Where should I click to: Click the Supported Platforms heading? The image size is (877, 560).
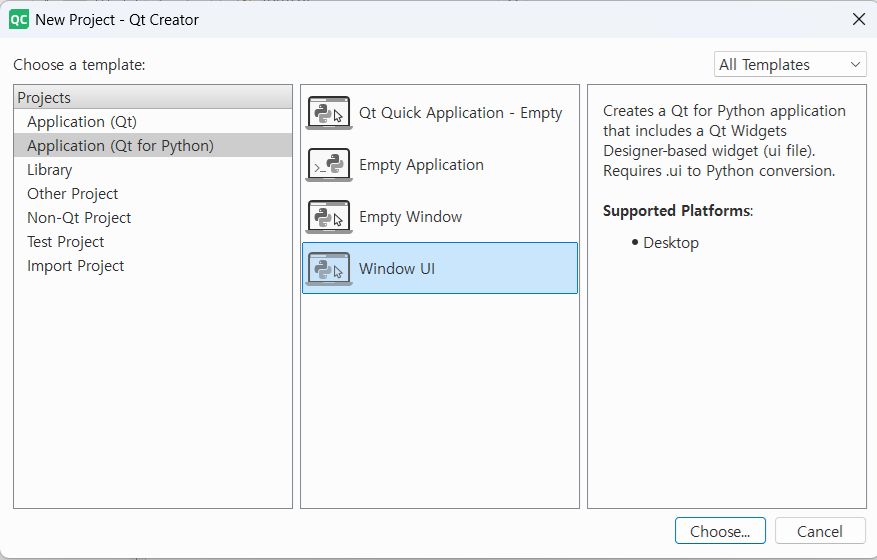click(678, 211)
